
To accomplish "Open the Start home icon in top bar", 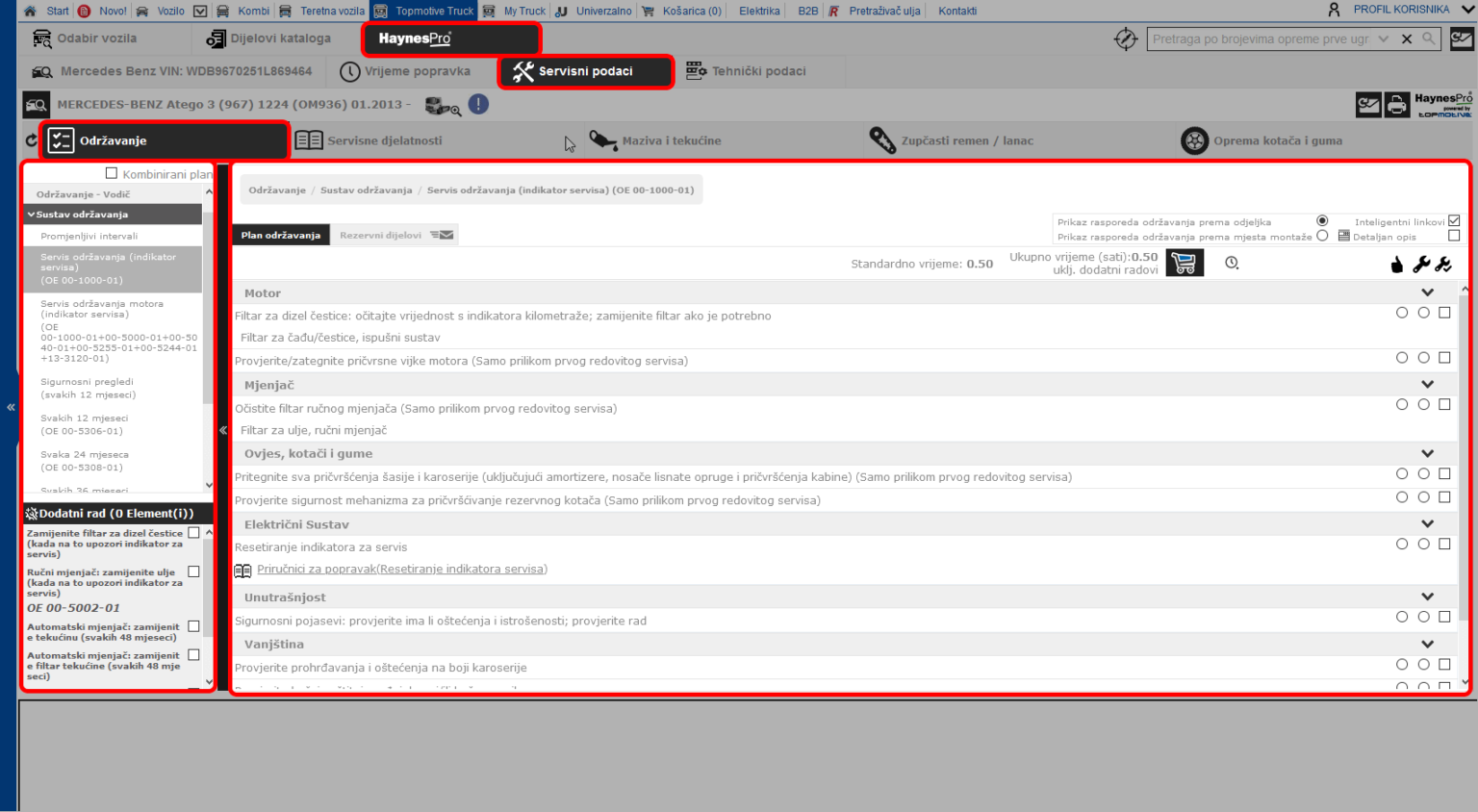I will point(30,11).
